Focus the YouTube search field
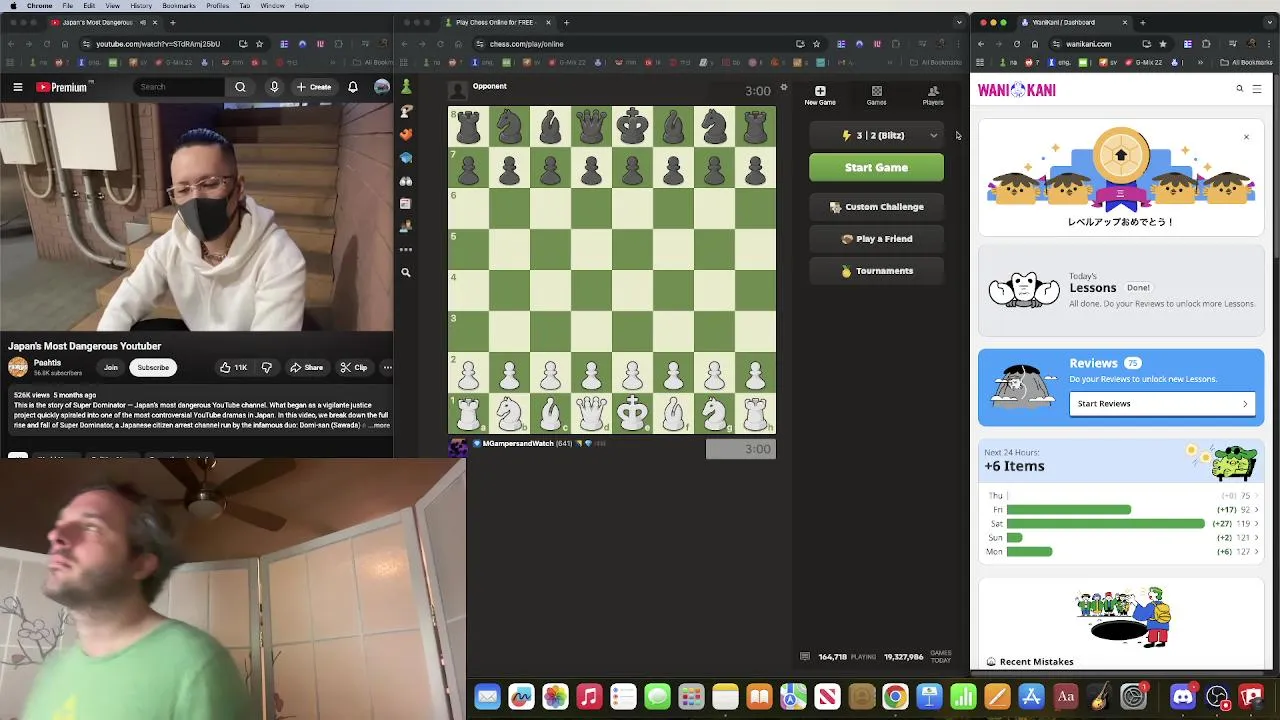The height and width of the screenshot is (720, 1280). coord(180,87)
